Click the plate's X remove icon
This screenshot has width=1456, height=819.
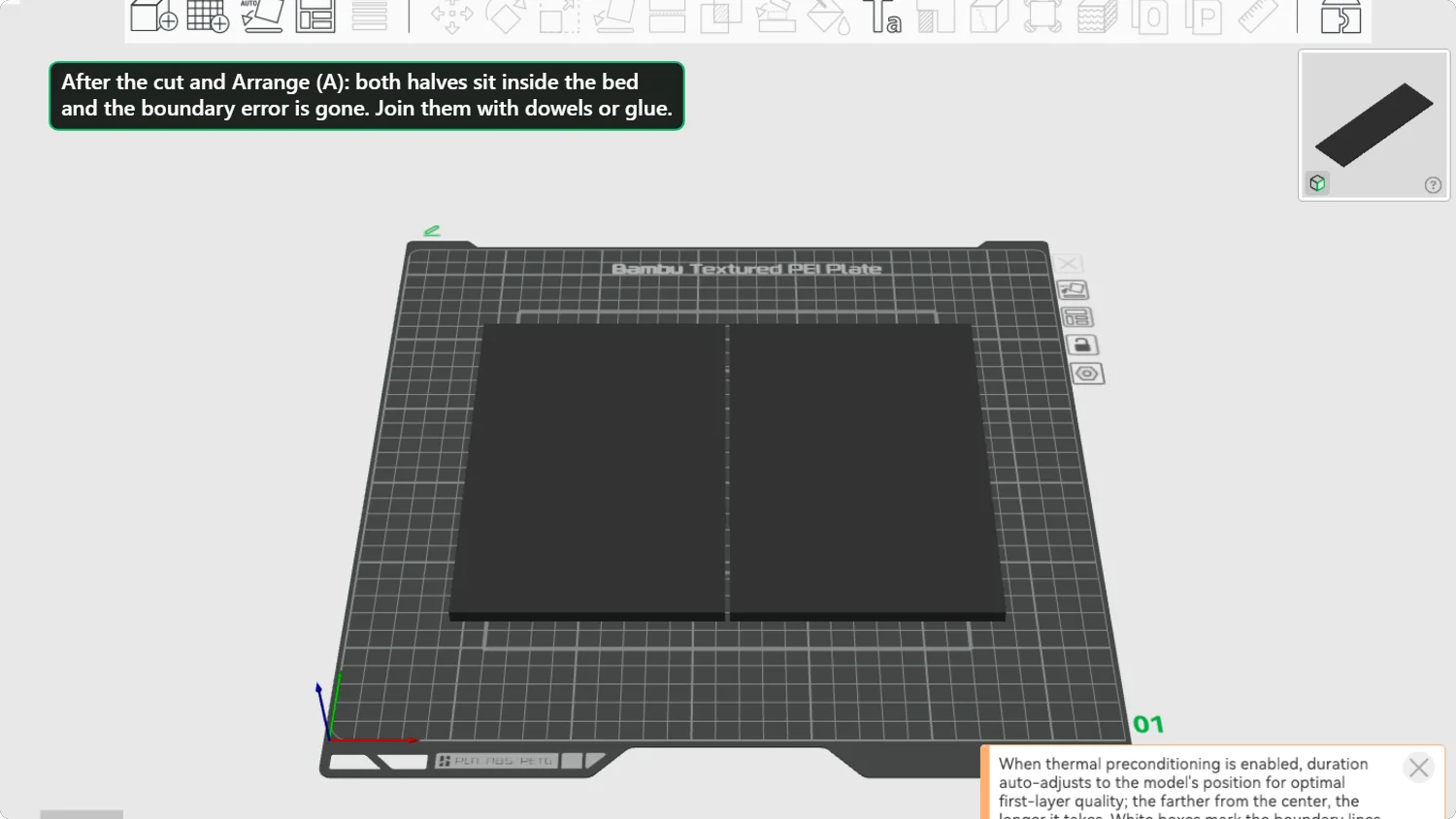(x=1068, y=264)
